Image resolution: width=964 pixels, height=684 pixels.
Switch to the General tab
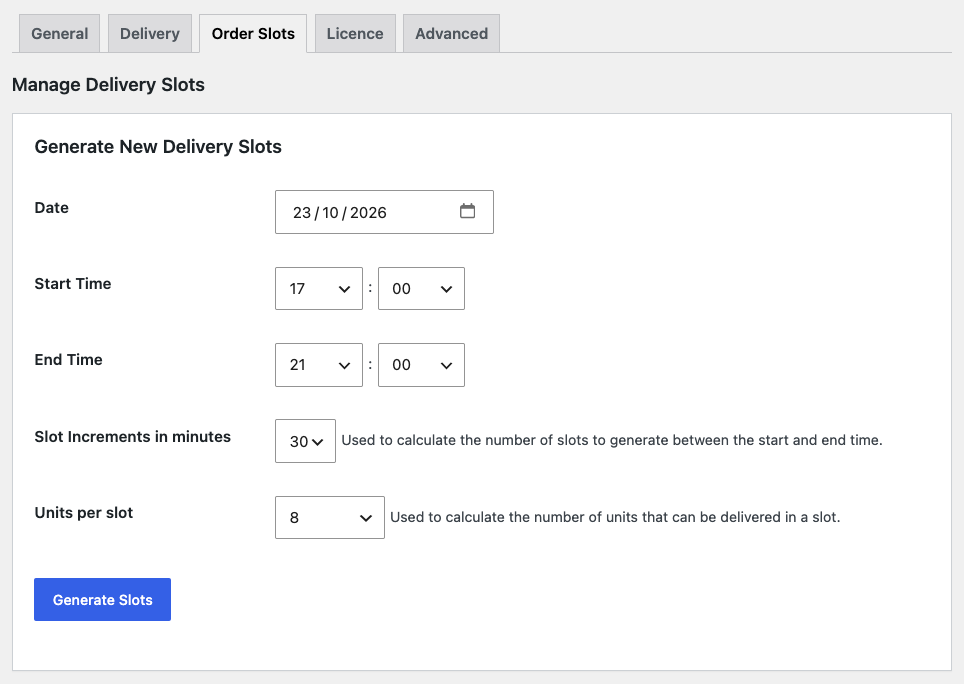[60, 34]
